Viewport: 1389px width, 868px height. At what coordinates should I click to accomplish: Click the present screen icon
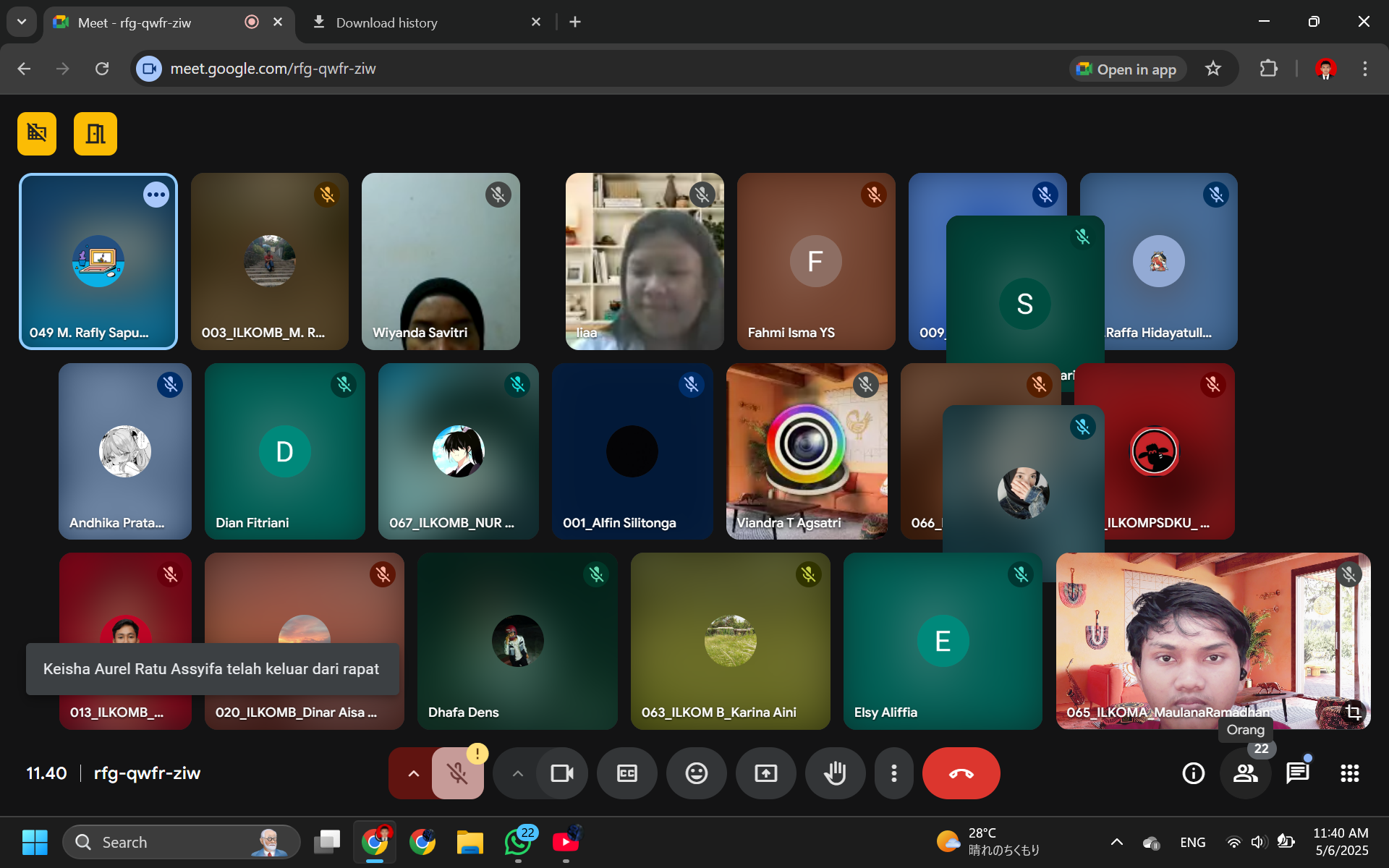765,773
